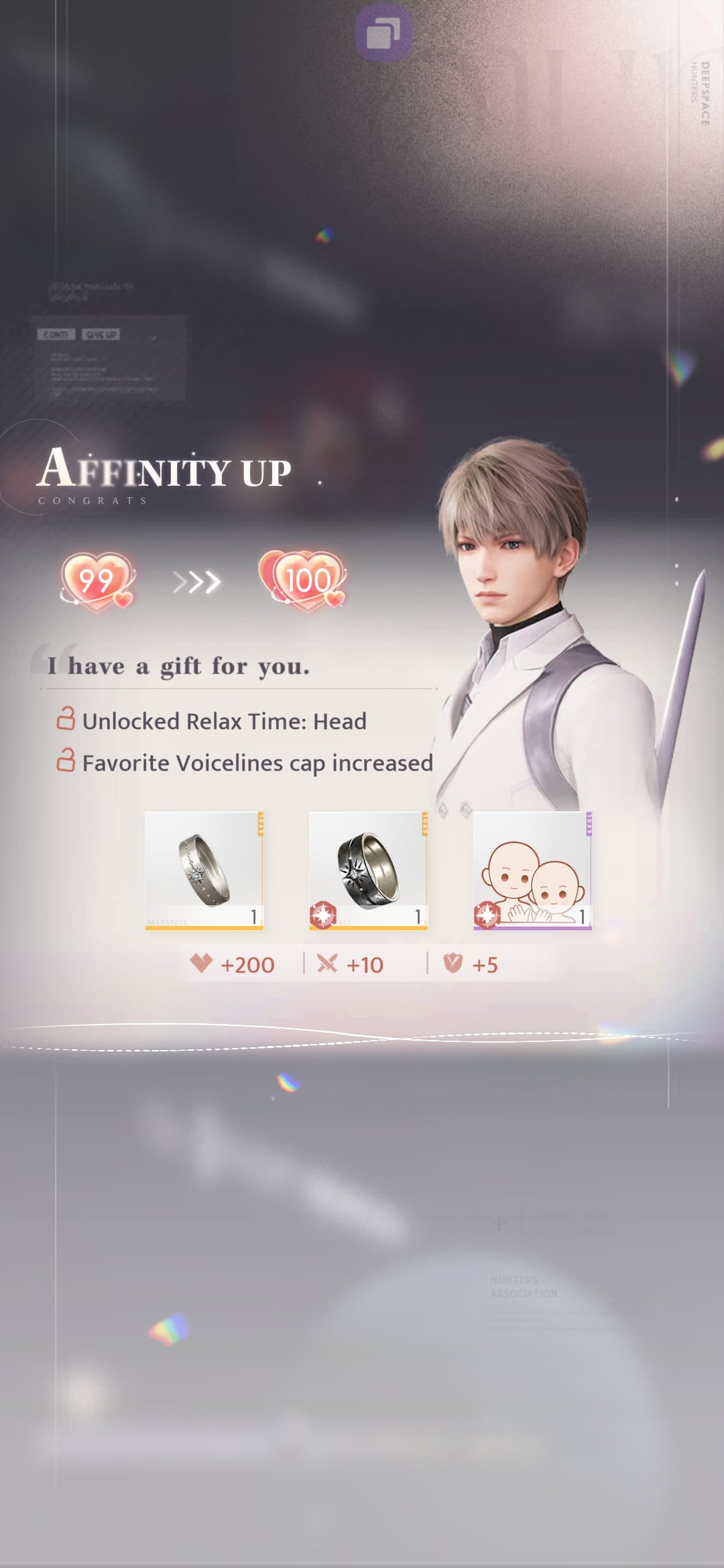Tap the affinity level 100 heart
724x1568 pixels.
coord(303,580)
